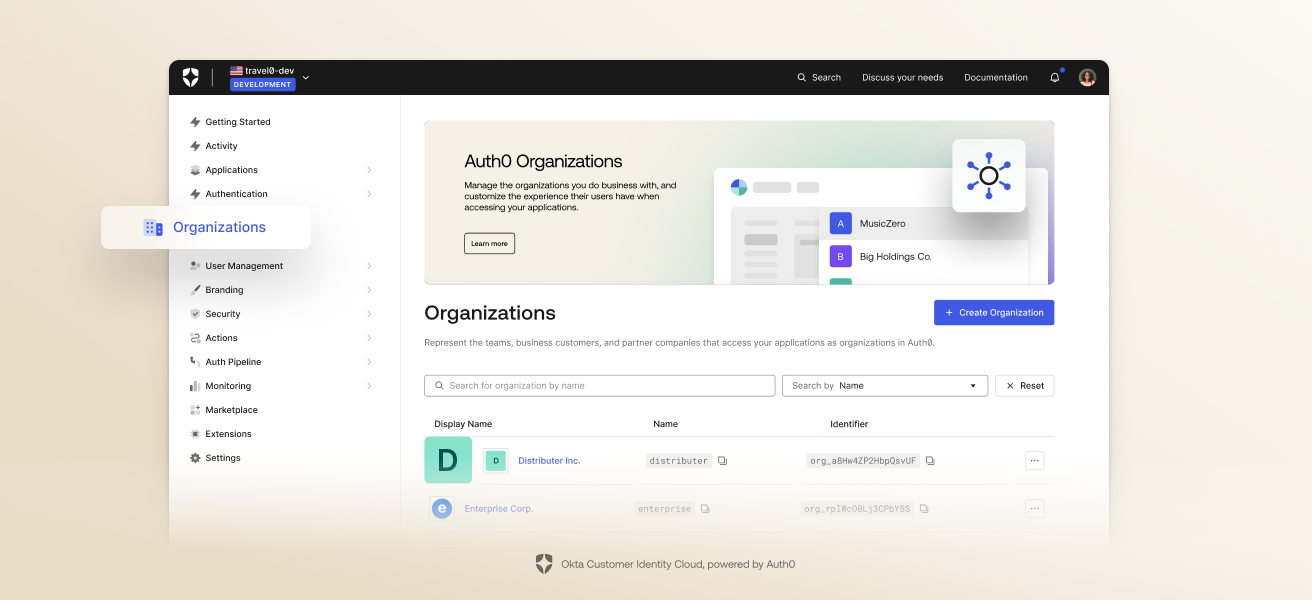Viewport: 1312px width, 600px height.
Task: Open the user profile avatar
Action: click(x=1087, y=77)
